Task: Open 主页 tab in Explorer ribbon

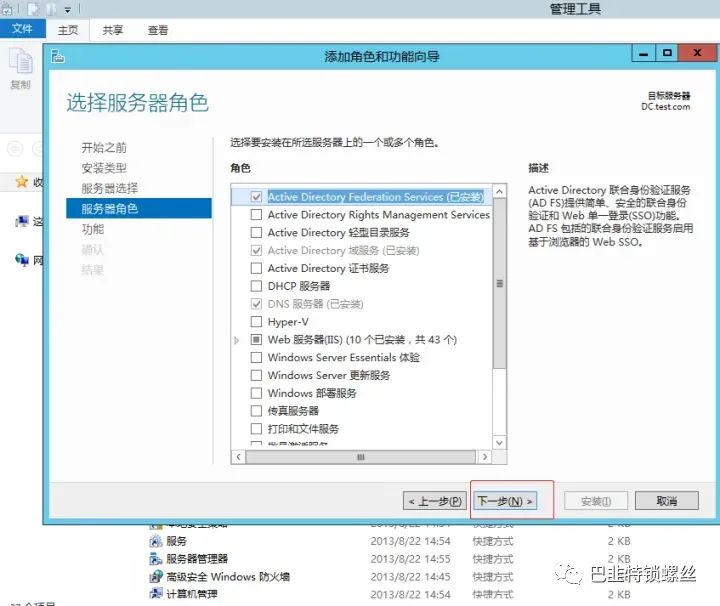Action: coord(68,30)
